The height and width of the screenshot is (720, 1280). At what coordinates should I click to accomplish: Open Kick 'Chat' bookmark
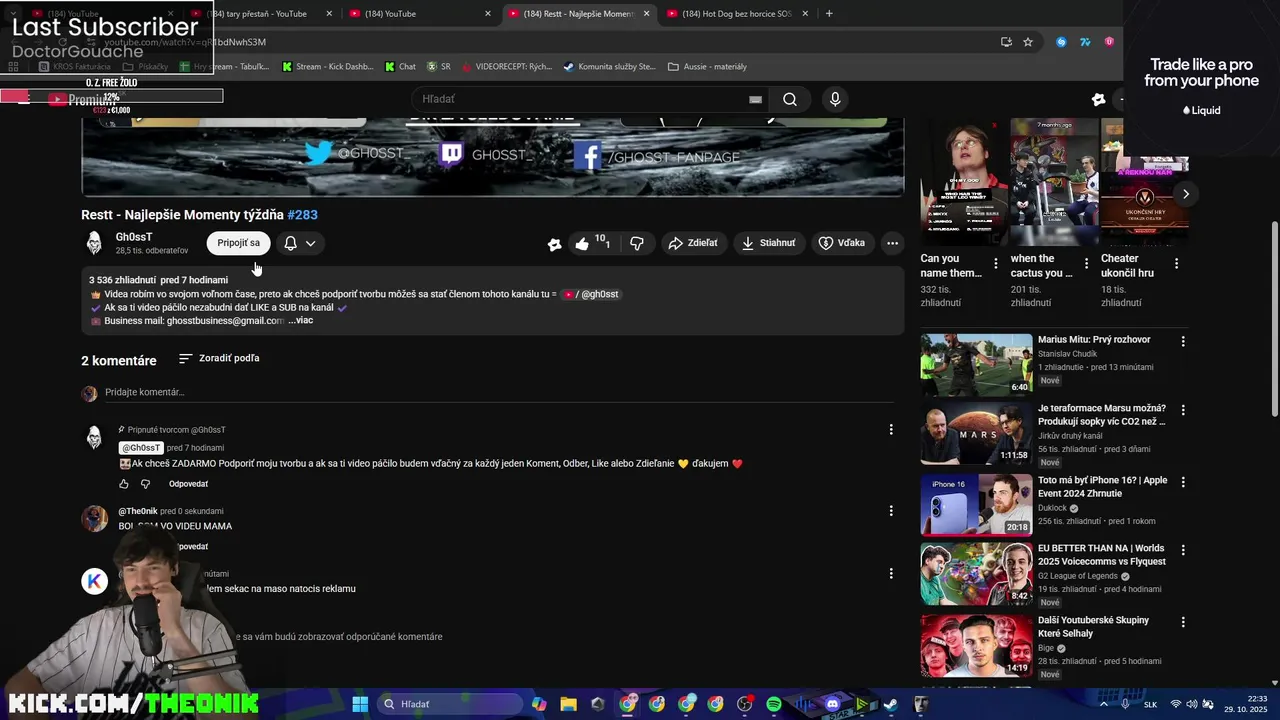point(400,67)
